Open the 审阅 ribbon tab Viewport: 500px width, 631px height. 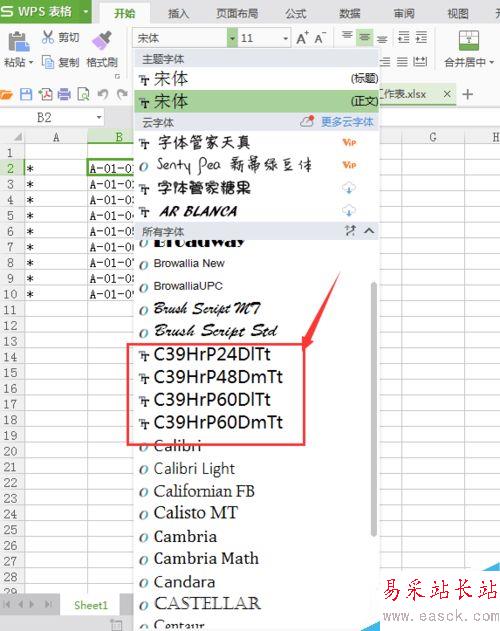point(404,14)
